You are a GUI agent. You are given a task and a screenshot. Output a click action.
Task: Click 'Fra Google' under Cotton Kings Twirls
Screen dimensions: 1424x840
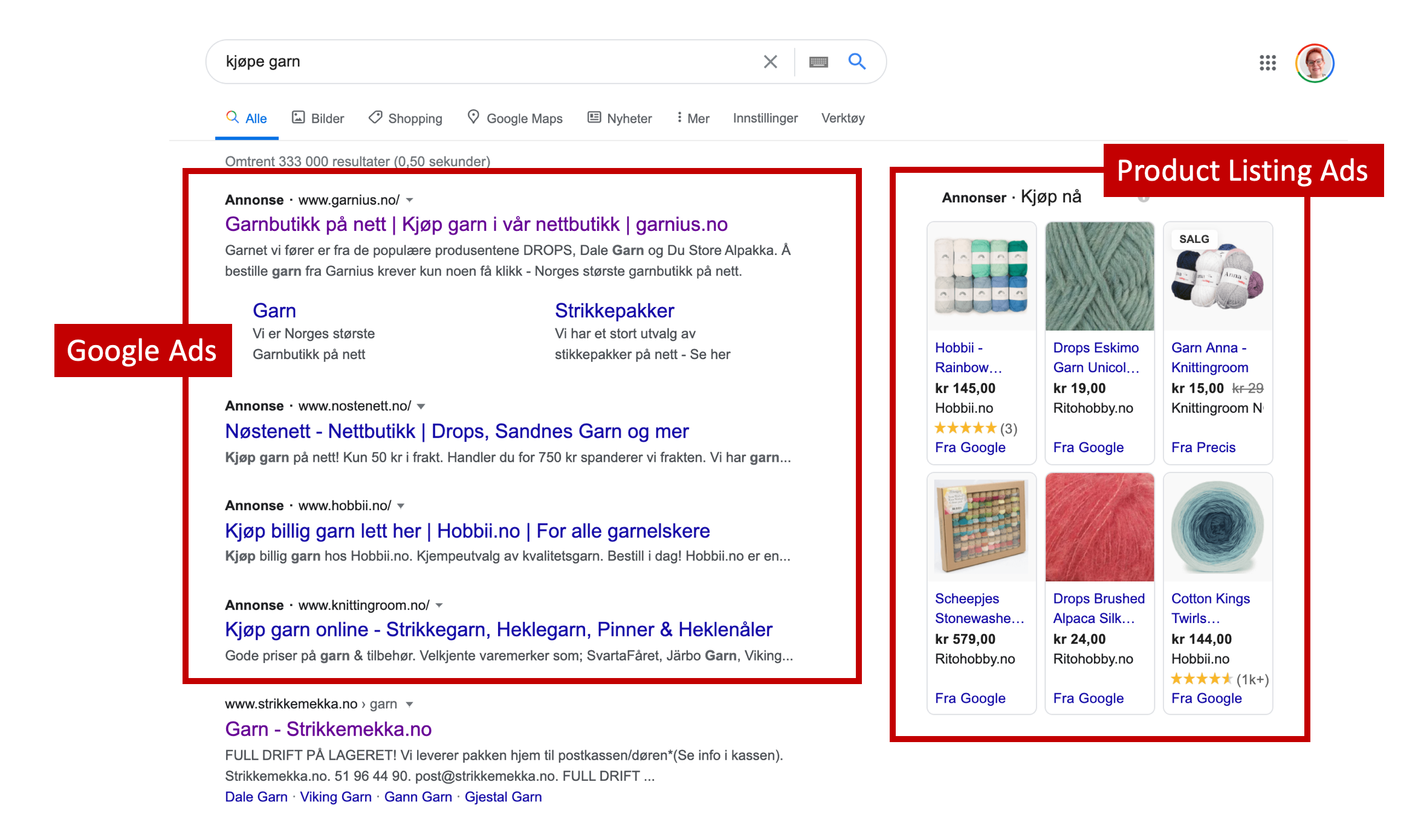tap(1206, 699)
